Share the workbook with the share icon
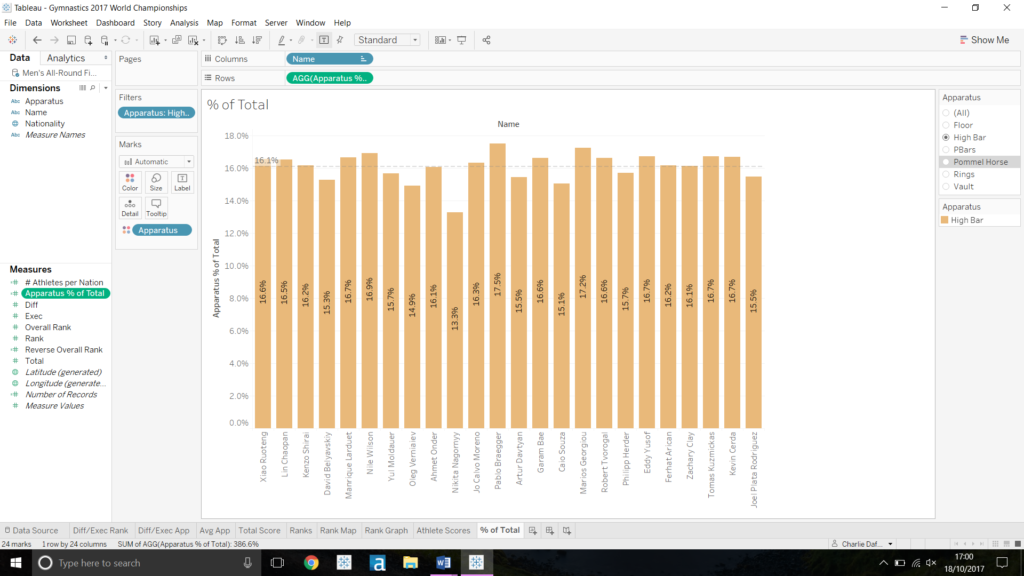The height and width of the screenshot is (576, 1024). [x=487, y=40]
